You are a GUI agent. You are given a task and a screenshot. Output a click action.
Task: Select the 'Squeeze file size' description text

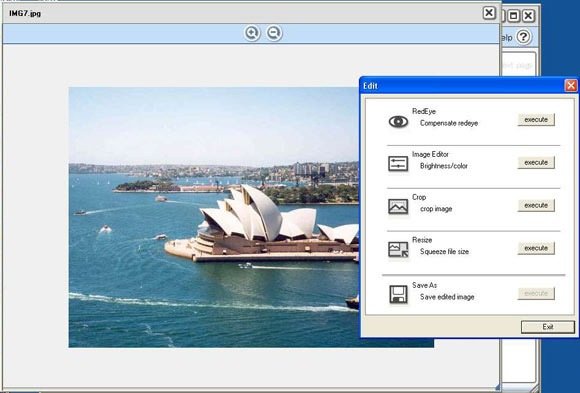(444, 252)
